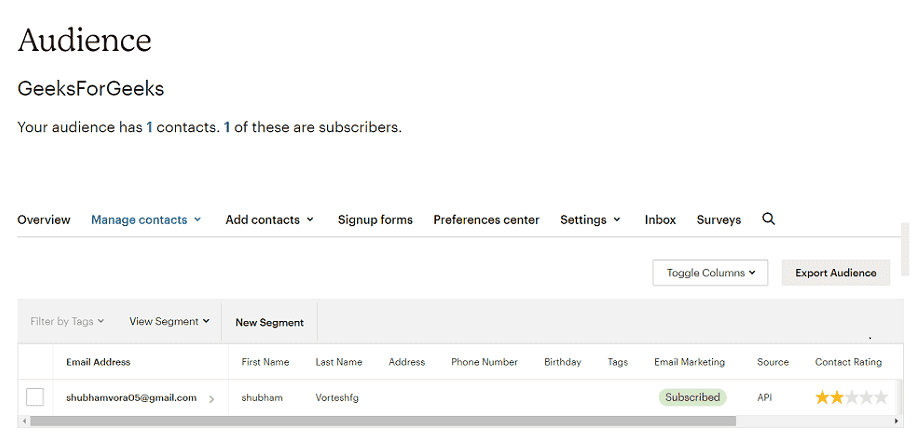Go to the Overview tab
The image size is (923, 437).
pyautogui.click(x=44, y=220)
